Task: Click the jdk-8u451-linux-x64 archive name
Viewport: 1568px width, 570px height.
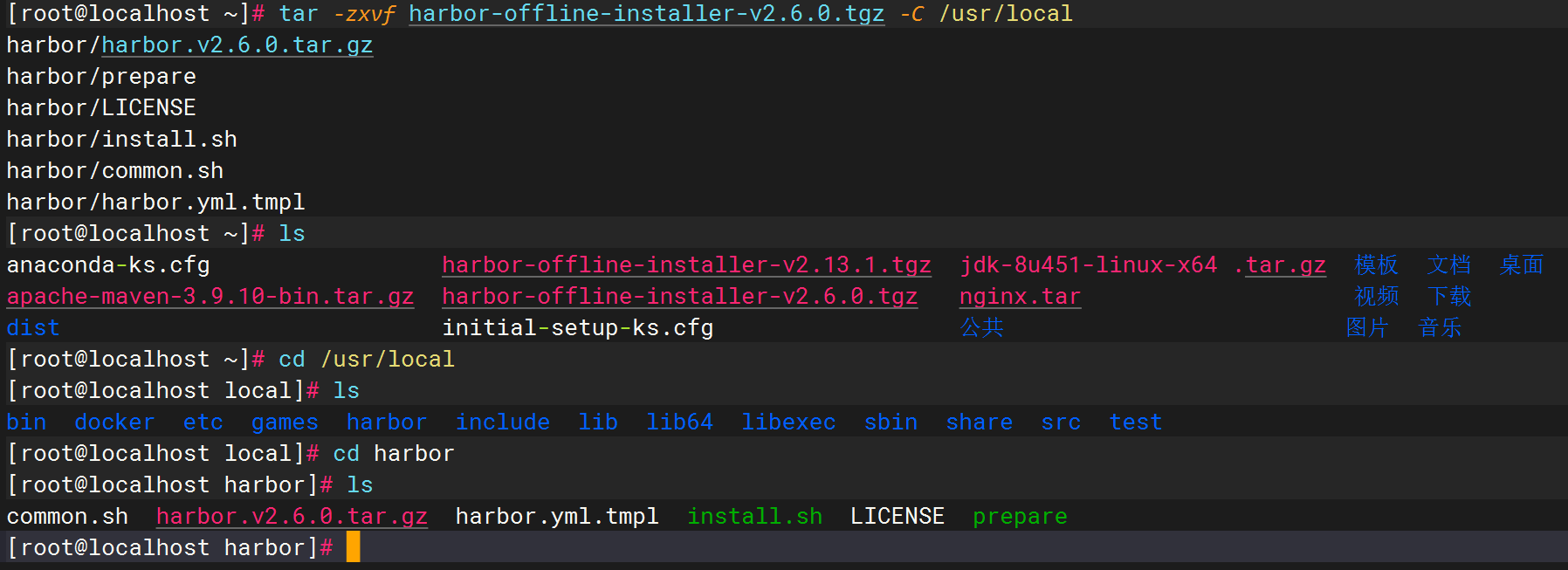Action: pos(1143,264)
